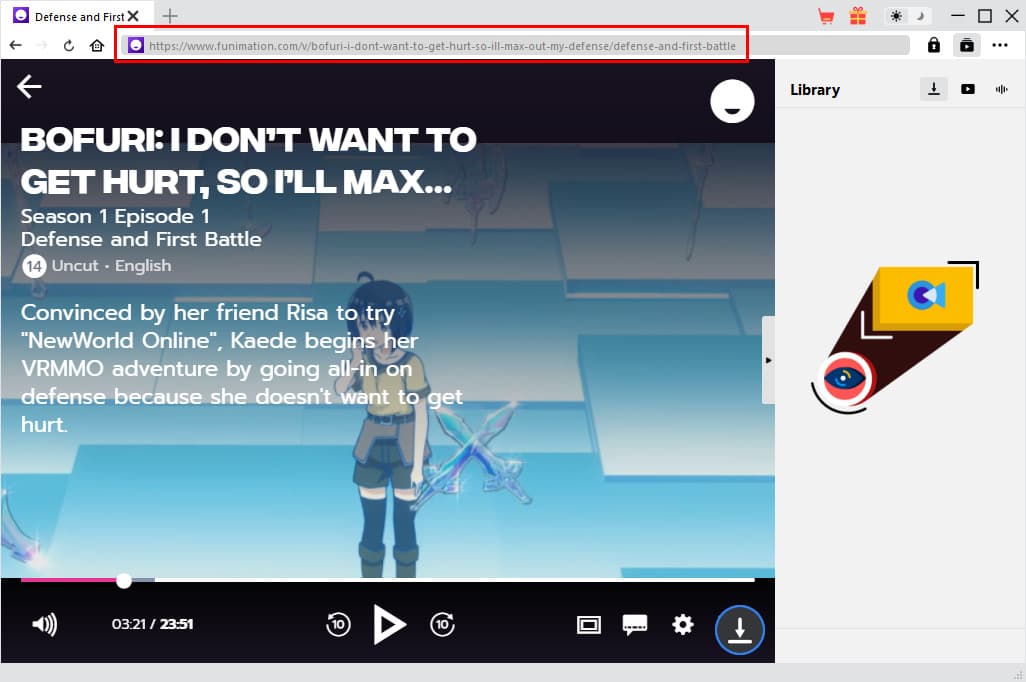
Task: Click the video library stack icon near address bar
Action: (965, 45)
